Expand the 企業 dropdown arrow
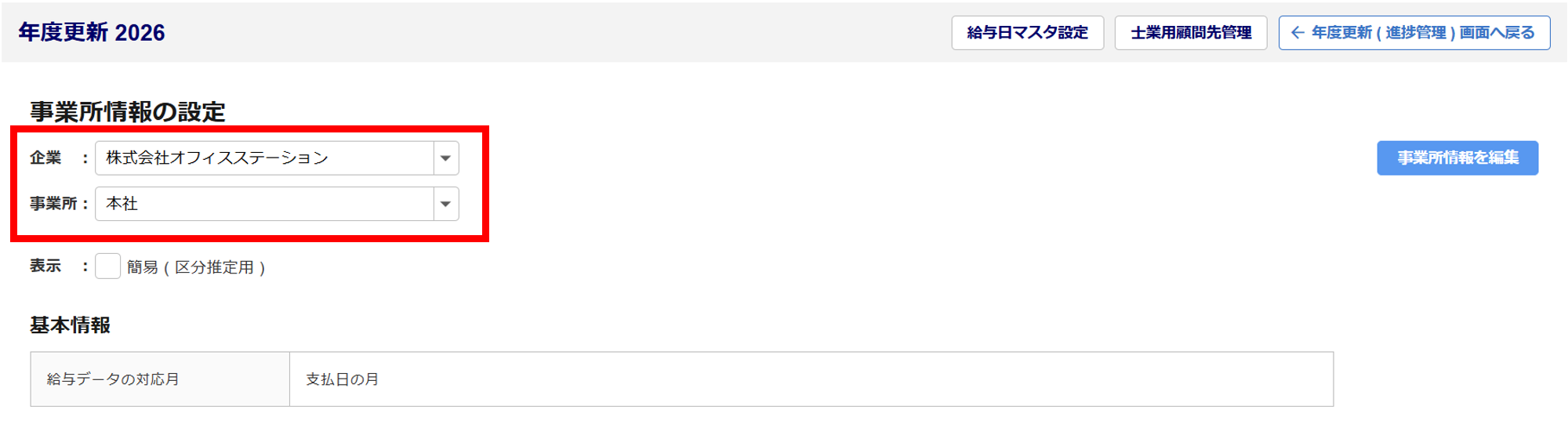This screenshot has width=1568, height=424. point(445,158)
